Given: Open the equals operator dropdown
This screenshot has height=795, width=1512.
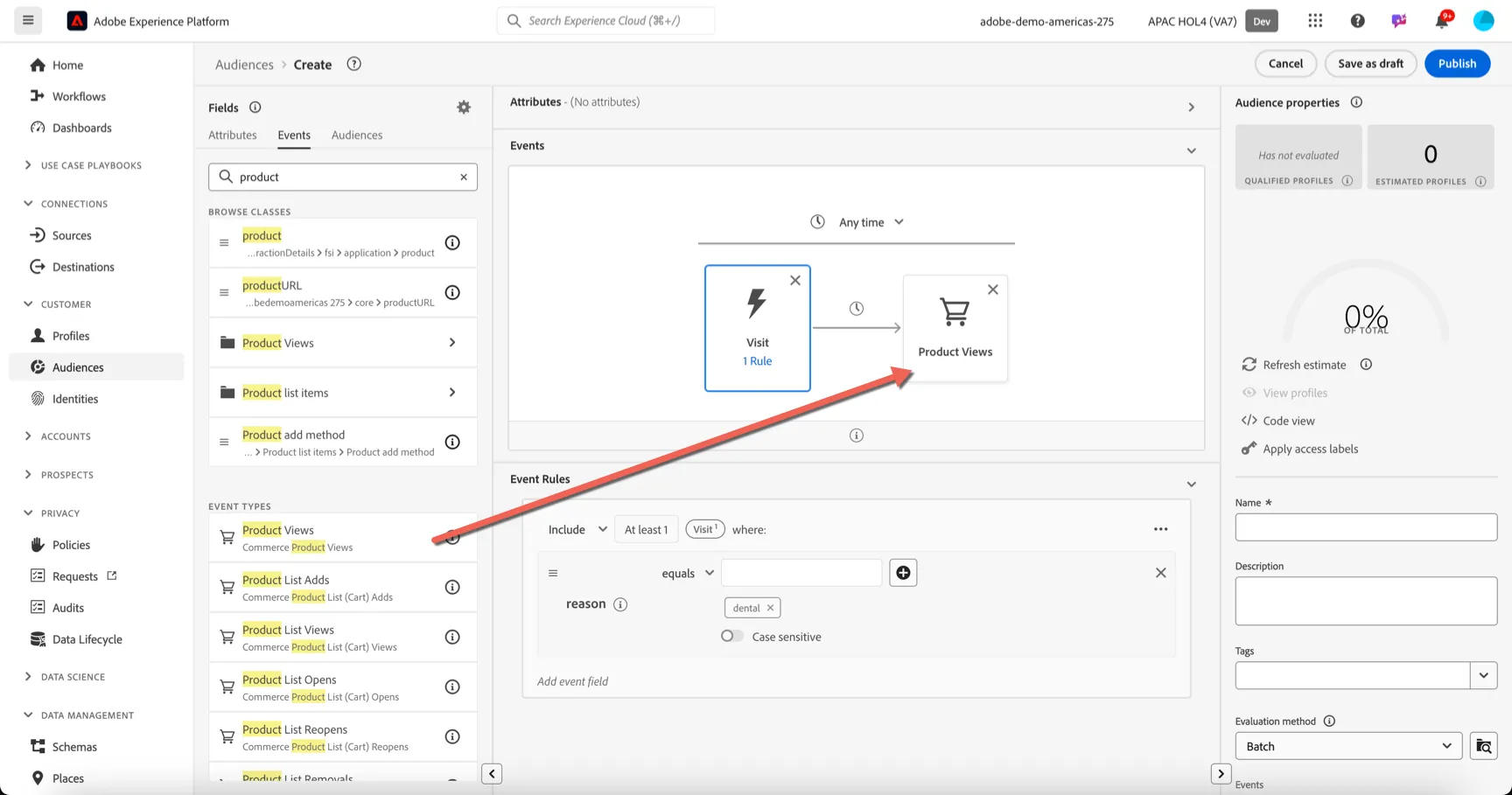Looking at the screenshot, I should point(688,573).
